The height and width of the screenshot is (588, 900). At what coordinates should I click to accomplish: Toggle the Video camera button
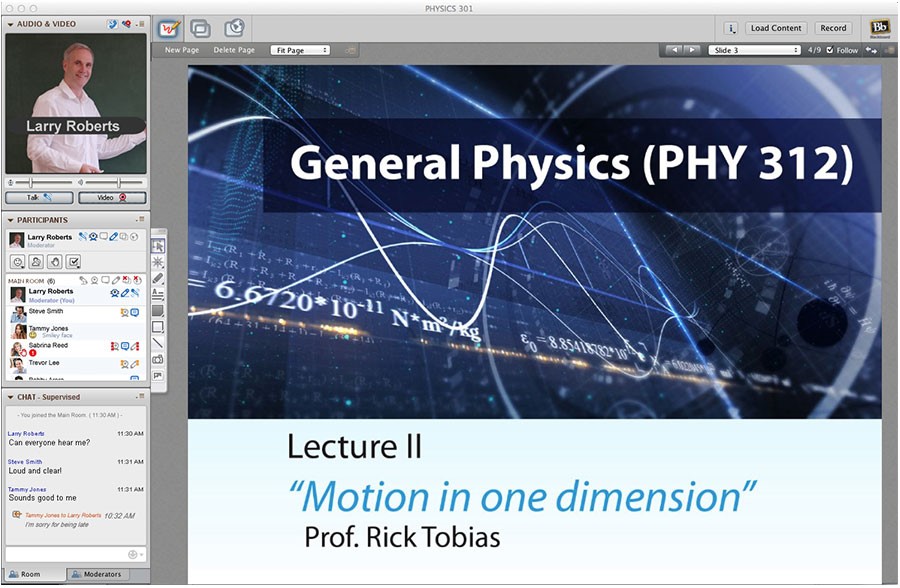click(112, 198)
